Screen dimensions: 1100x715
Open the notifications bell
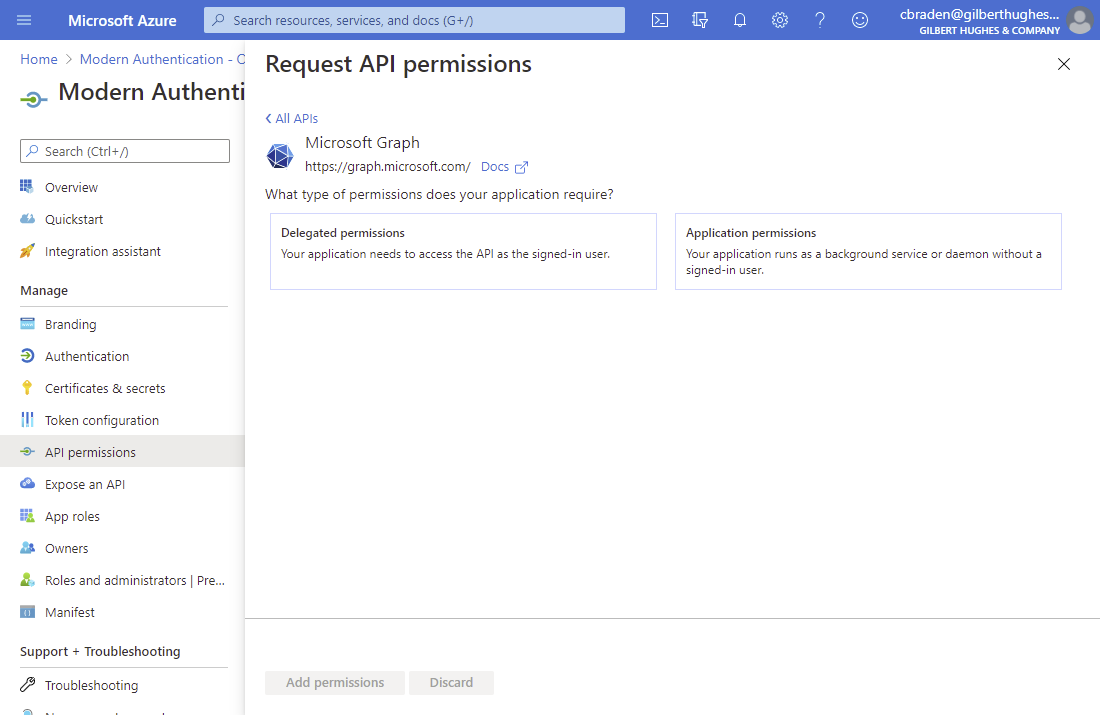point(739,20)
